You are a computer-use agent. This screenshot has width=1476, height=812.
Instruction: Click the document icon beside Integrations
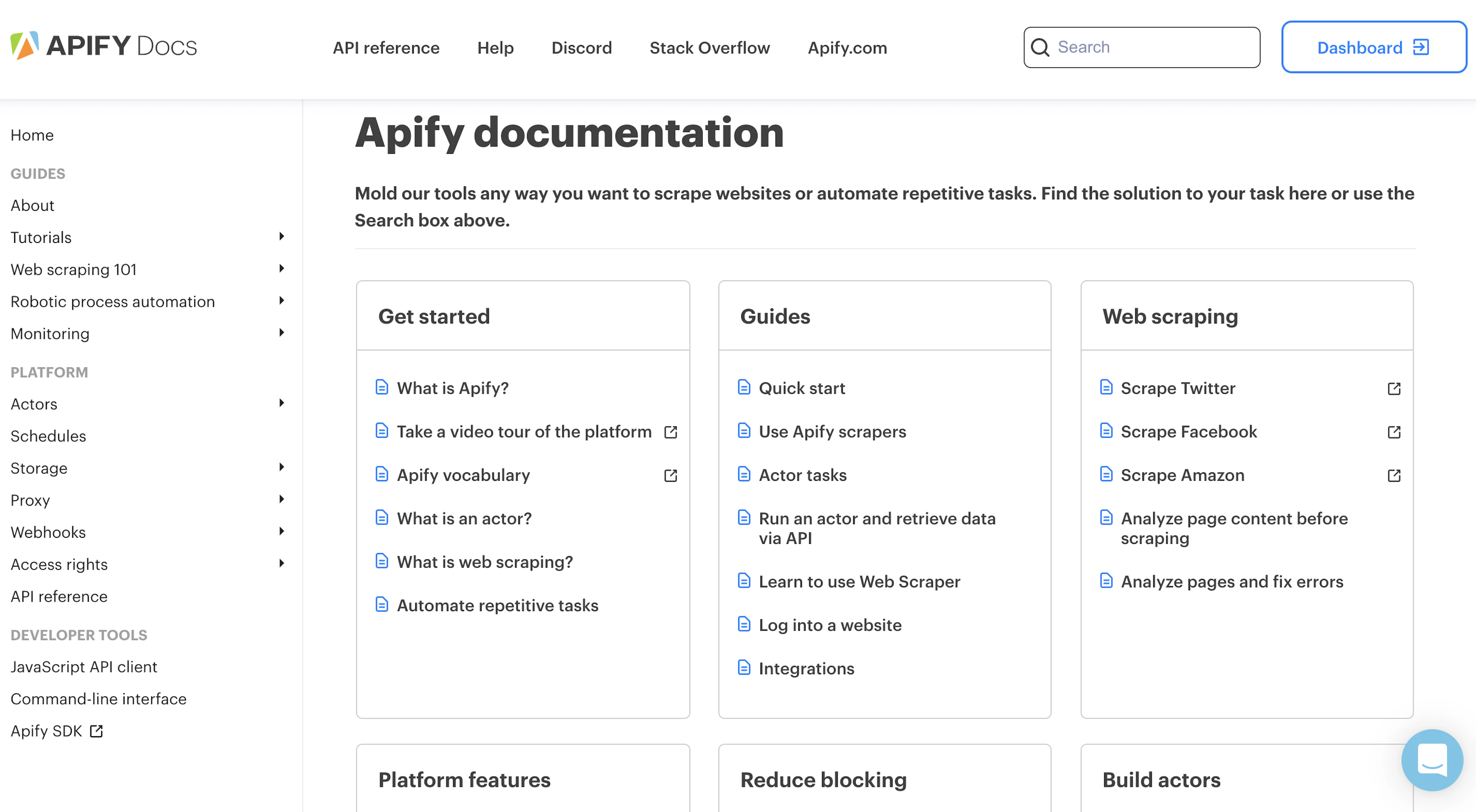coord(744,668)
